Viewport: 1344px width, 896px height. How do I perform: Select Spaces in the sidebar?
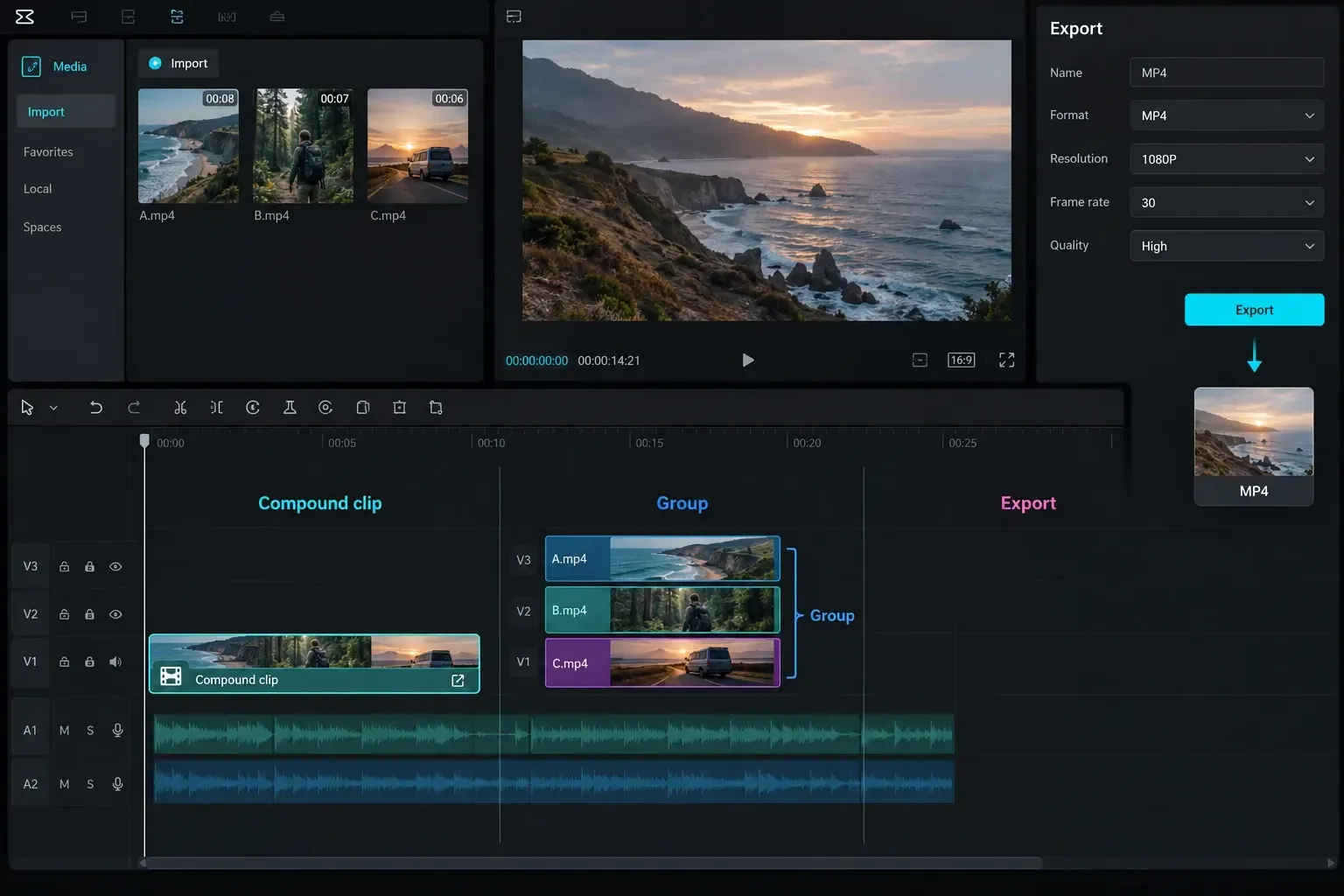[42, 227]
